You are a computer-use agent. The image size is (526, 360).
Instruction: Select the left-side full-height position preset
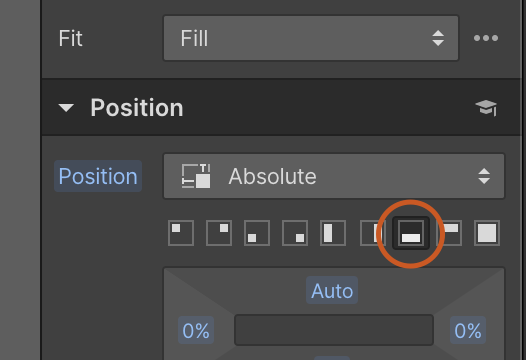(x=333, y=233)
